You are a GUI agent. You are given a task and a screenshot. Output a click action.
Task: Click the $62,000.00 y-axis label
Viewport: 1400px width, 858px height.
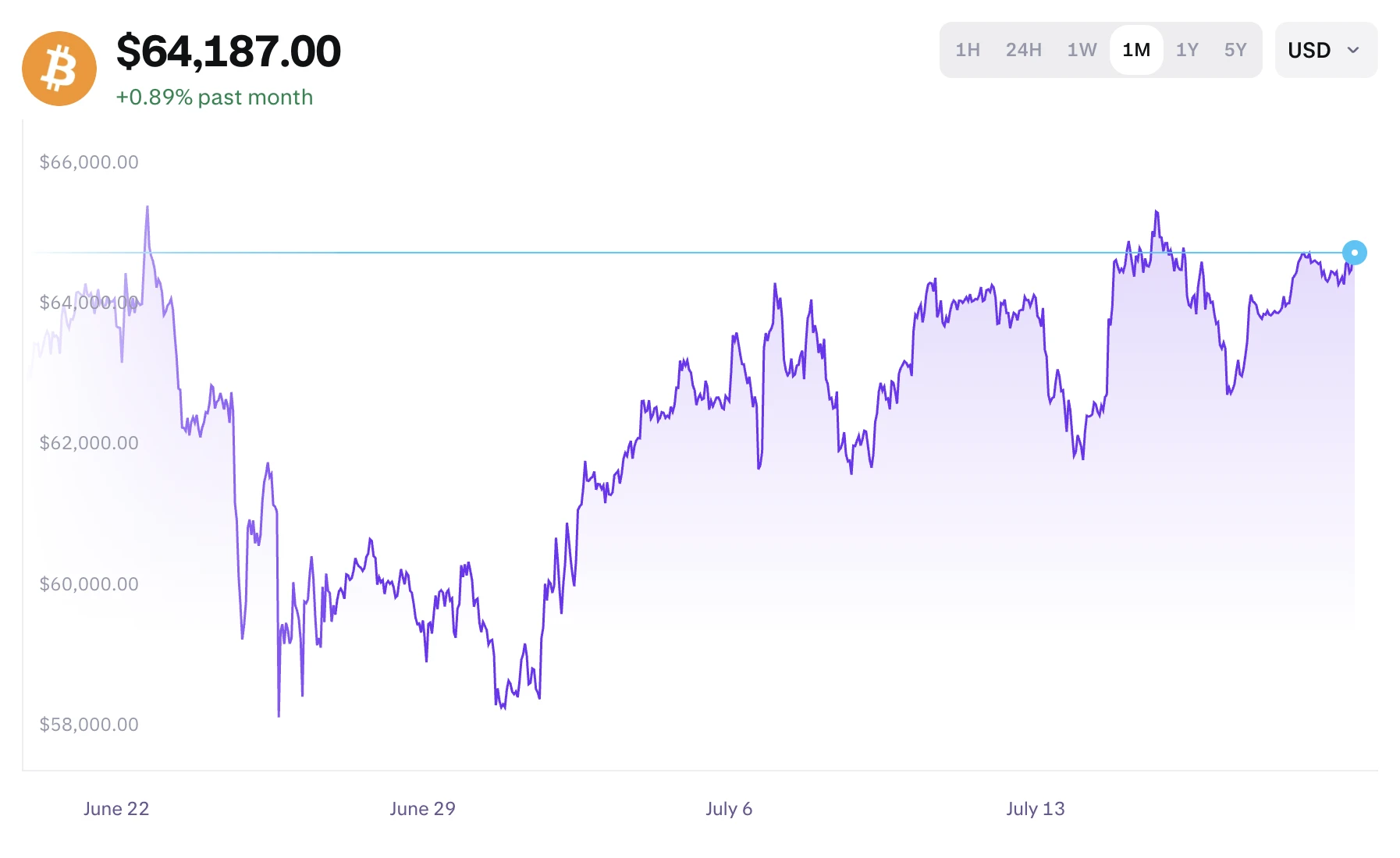pyautogui.click(x=89, y=443)
